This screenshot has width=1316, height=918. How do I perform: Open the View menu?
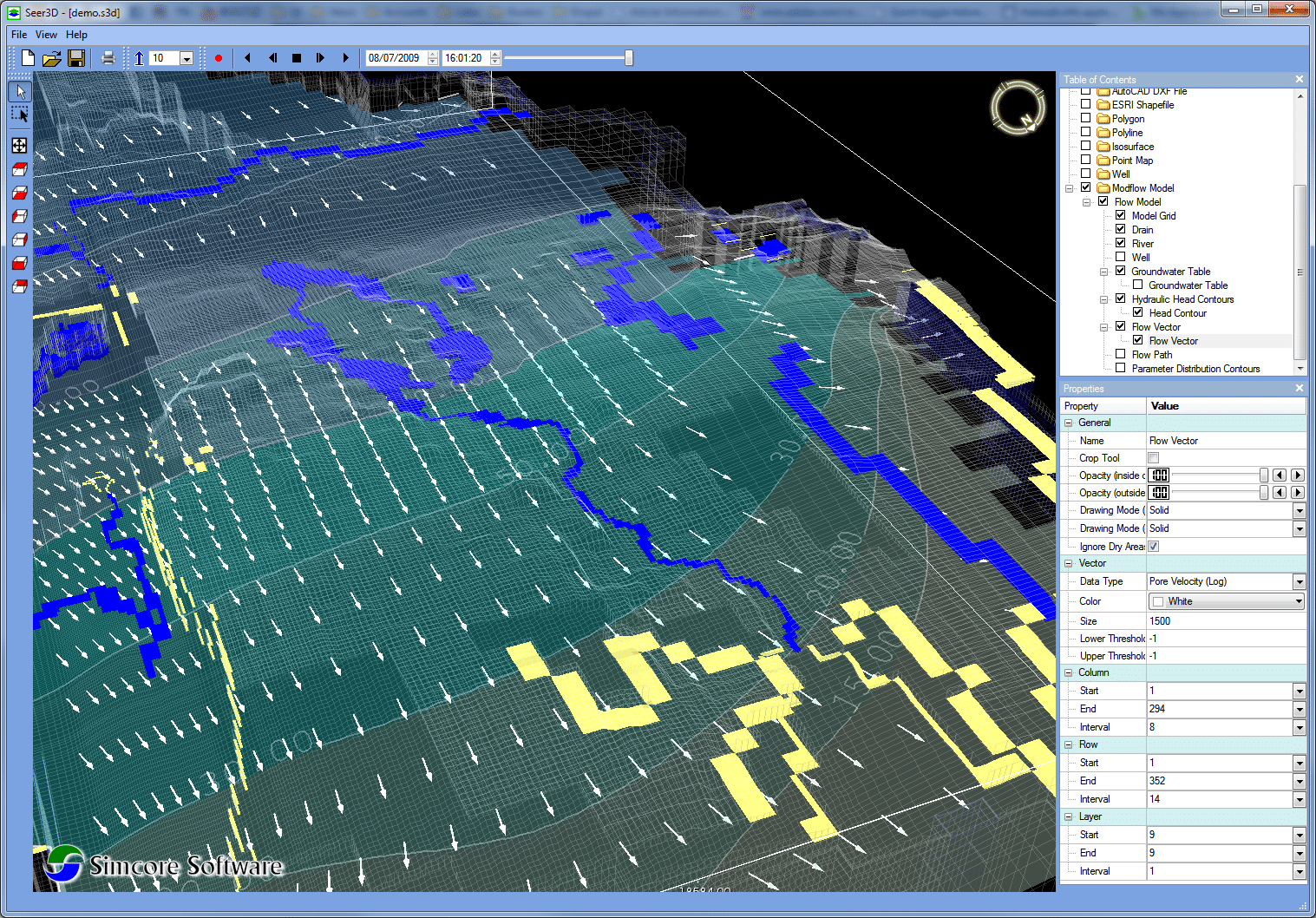46,35
